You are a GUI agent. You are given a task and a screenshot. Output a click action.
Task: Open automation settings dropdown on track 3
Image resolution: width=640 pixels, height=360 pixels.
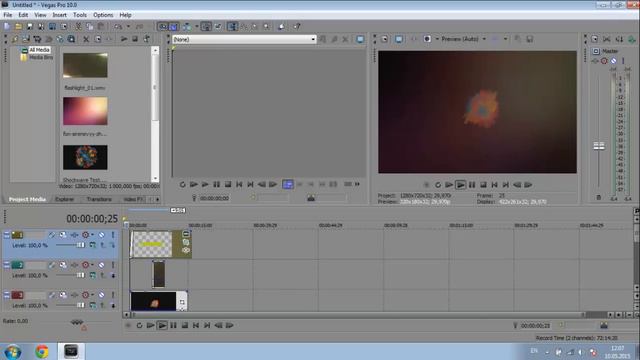coord(93,295)
